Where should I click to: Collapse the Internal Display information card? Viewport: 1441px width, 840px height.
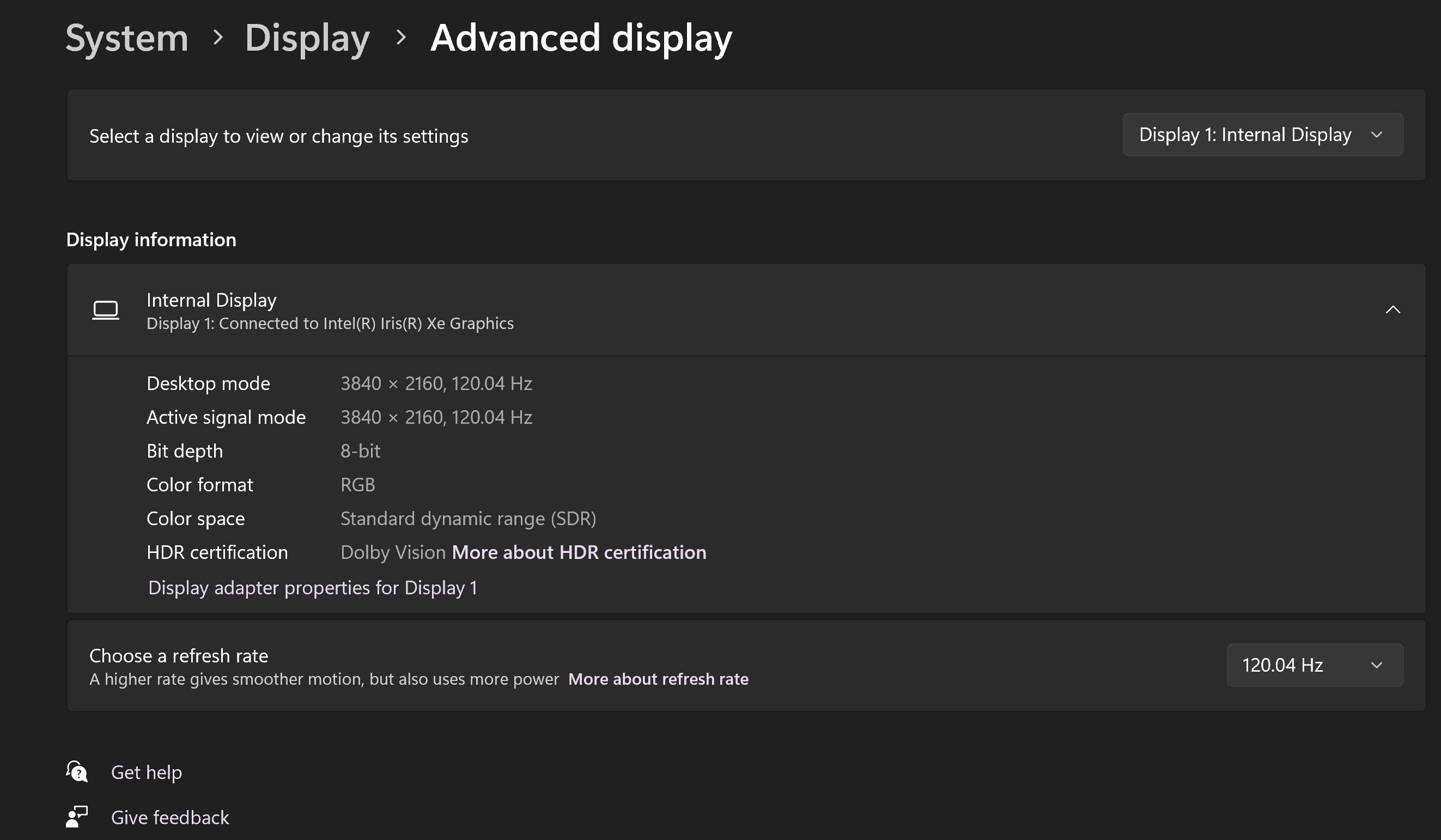pyautogui.click(x=1393, y=310)
